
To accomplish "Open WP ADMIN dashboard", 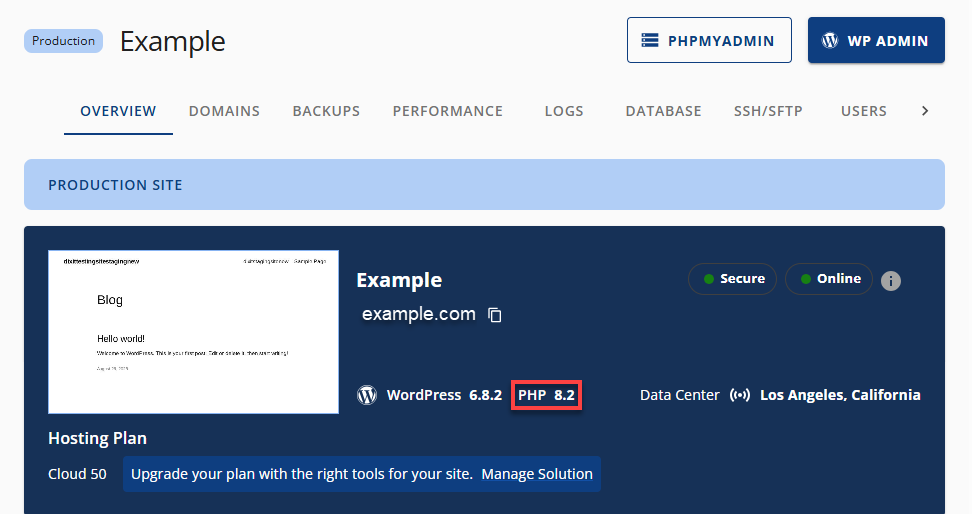I will point(876,40).
